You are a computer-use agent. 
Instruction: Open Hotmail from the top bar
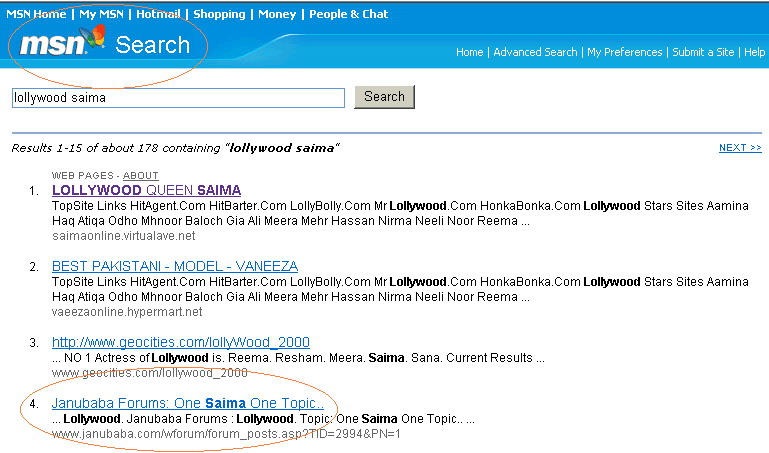pos(158,14)
